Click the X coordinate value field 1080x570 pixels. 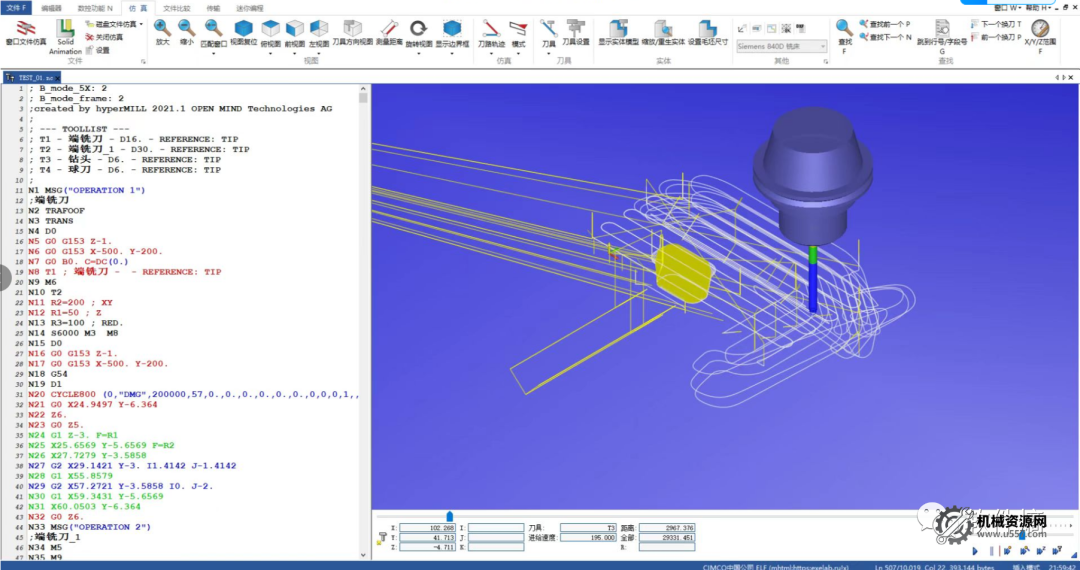(428, 527)
